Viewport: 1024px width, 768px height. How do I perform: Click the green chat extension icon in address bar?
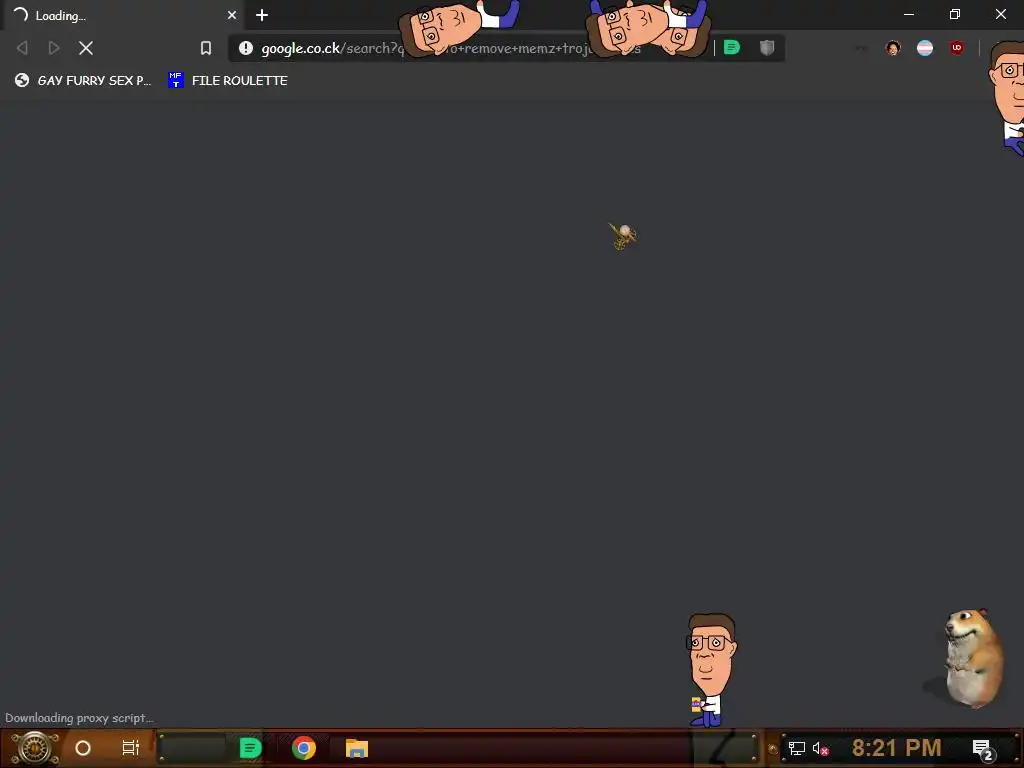(x=732, y=48)
